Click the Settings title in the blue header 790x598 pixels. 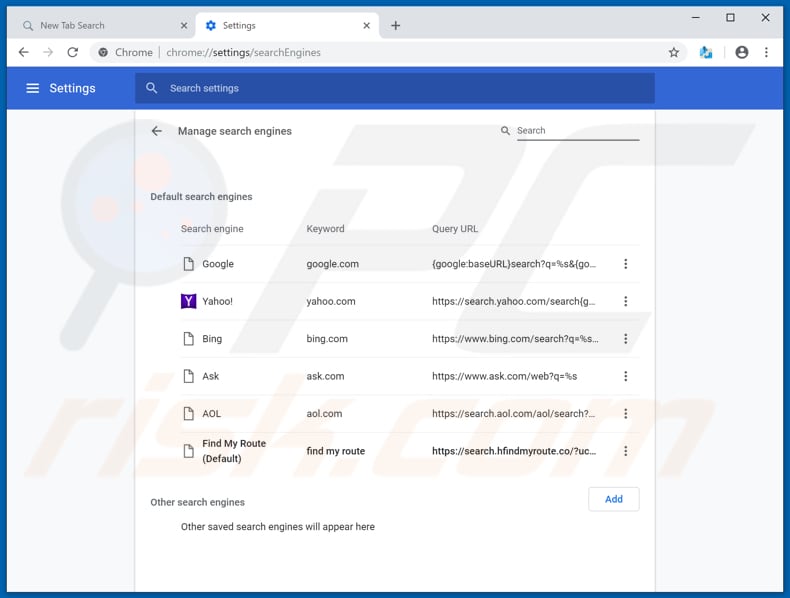(x=73, y=88)
